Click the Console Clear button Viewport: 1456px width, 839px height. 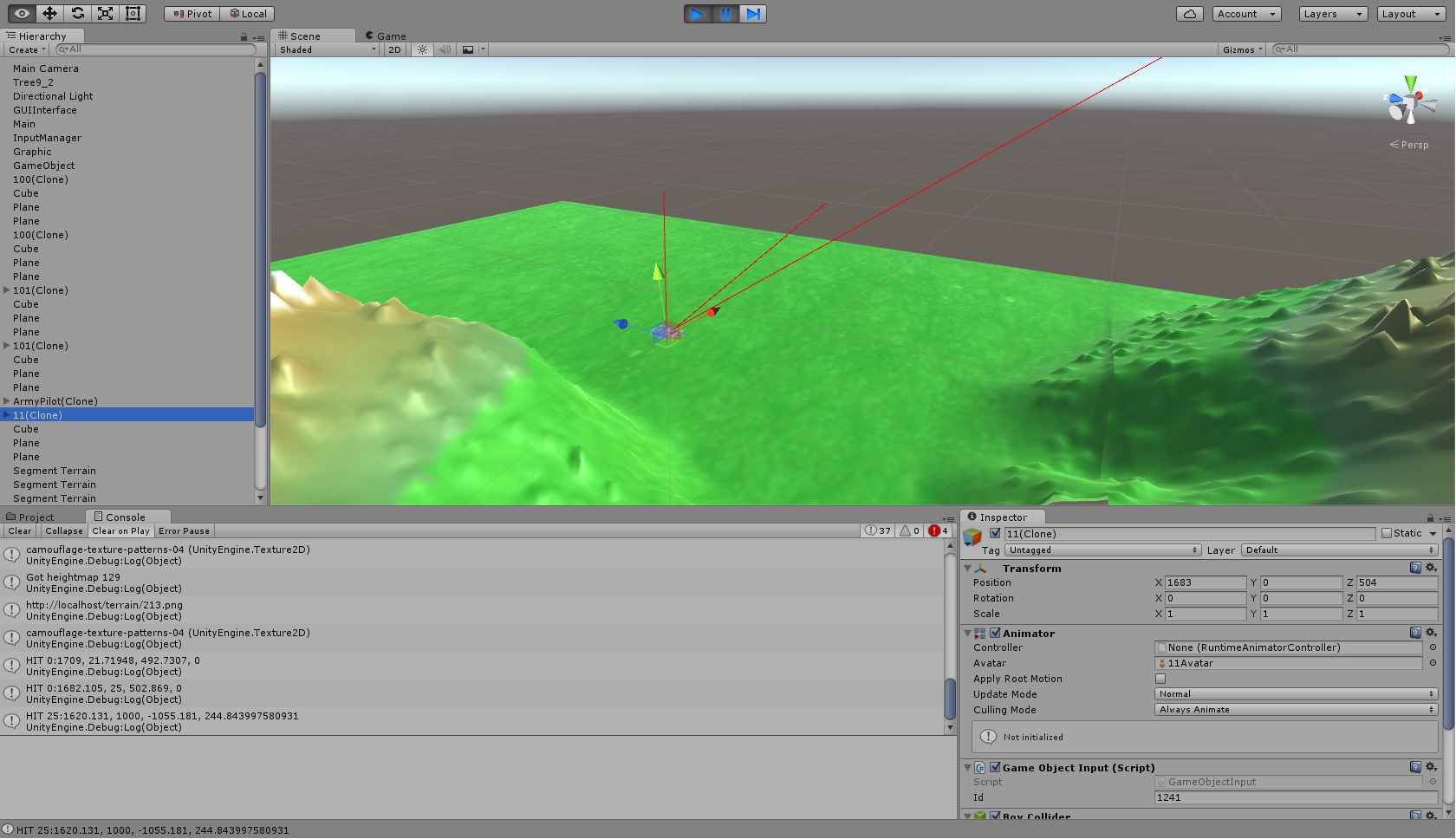pyautogui.click(x=20, y=531)
